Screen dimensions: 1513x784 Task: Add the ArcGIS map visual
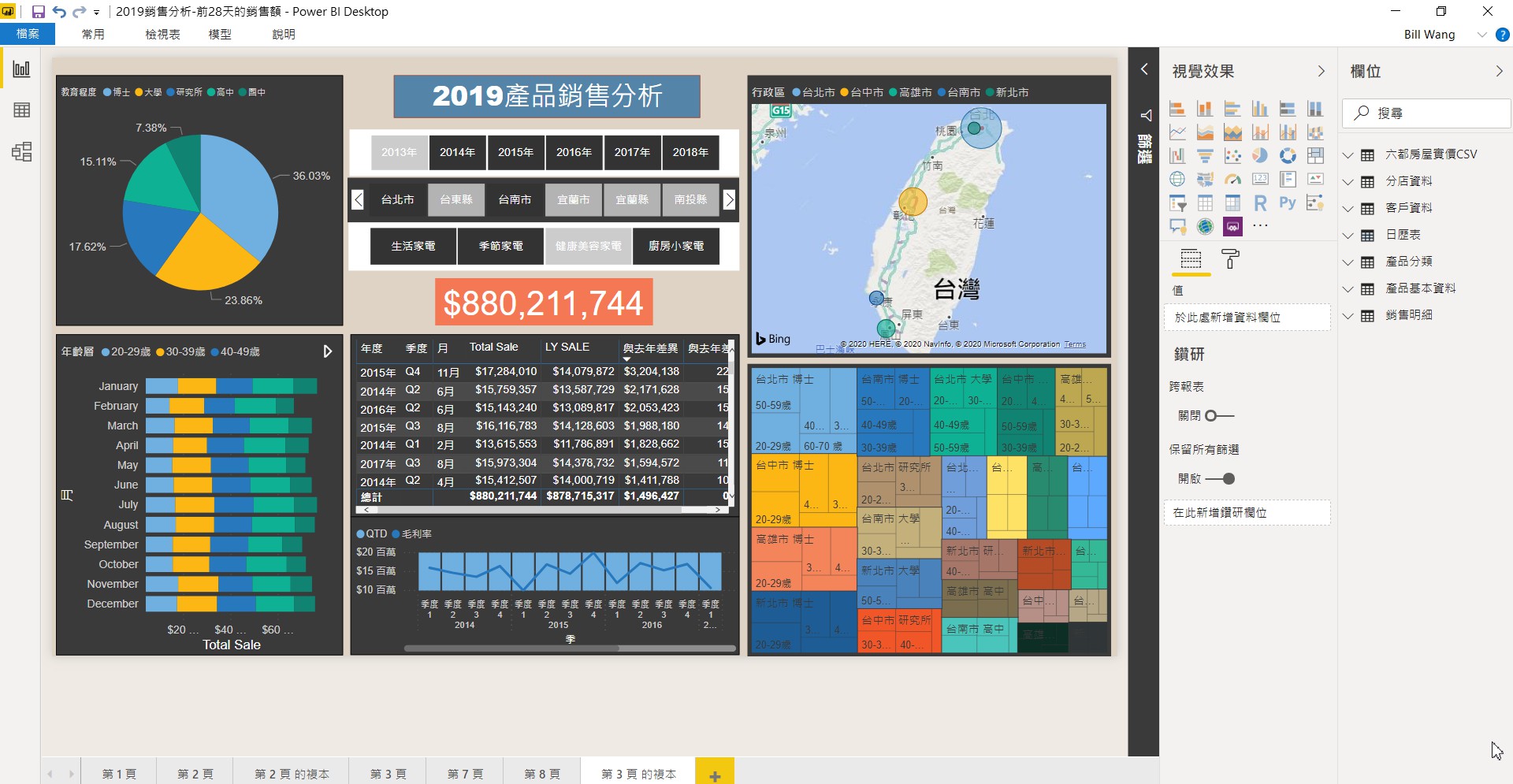(1205, 227)
